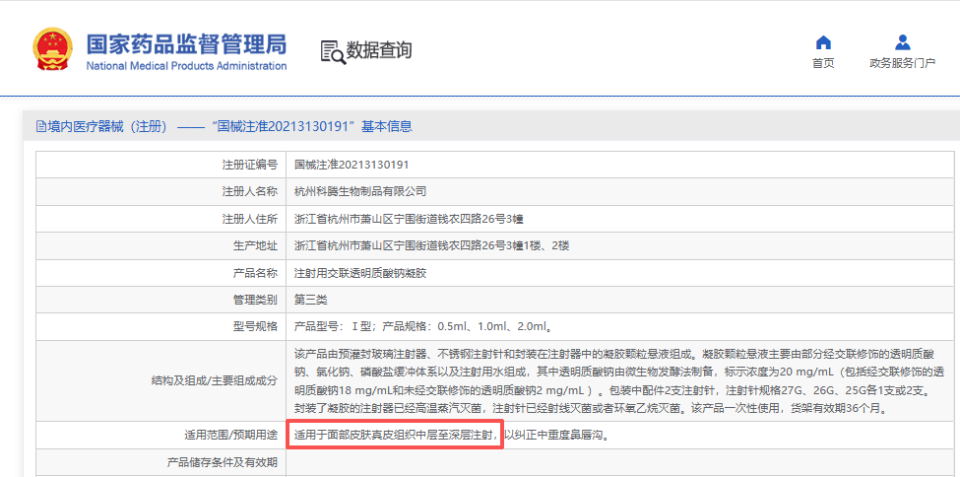Click the 第三类 management category value
Screen dimensions: 960x477
tap(310, 299)
